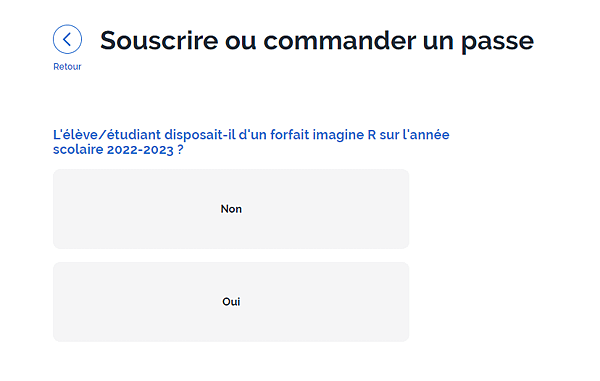Choose Oui for the 2022-2023 imagine R question
The height and width of the screenshot is (381, 600).
[231, 302]
